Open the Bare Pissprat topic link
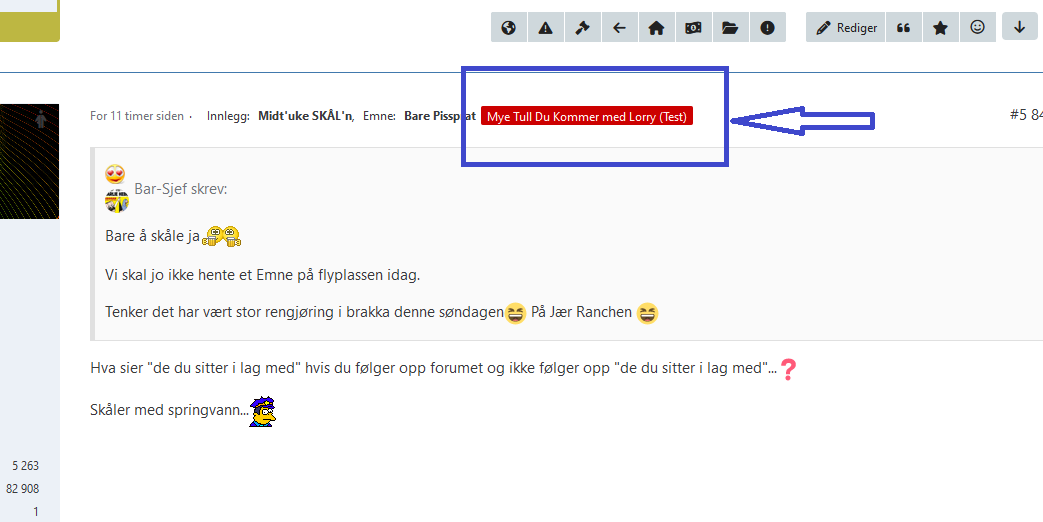 pos(439,116)
